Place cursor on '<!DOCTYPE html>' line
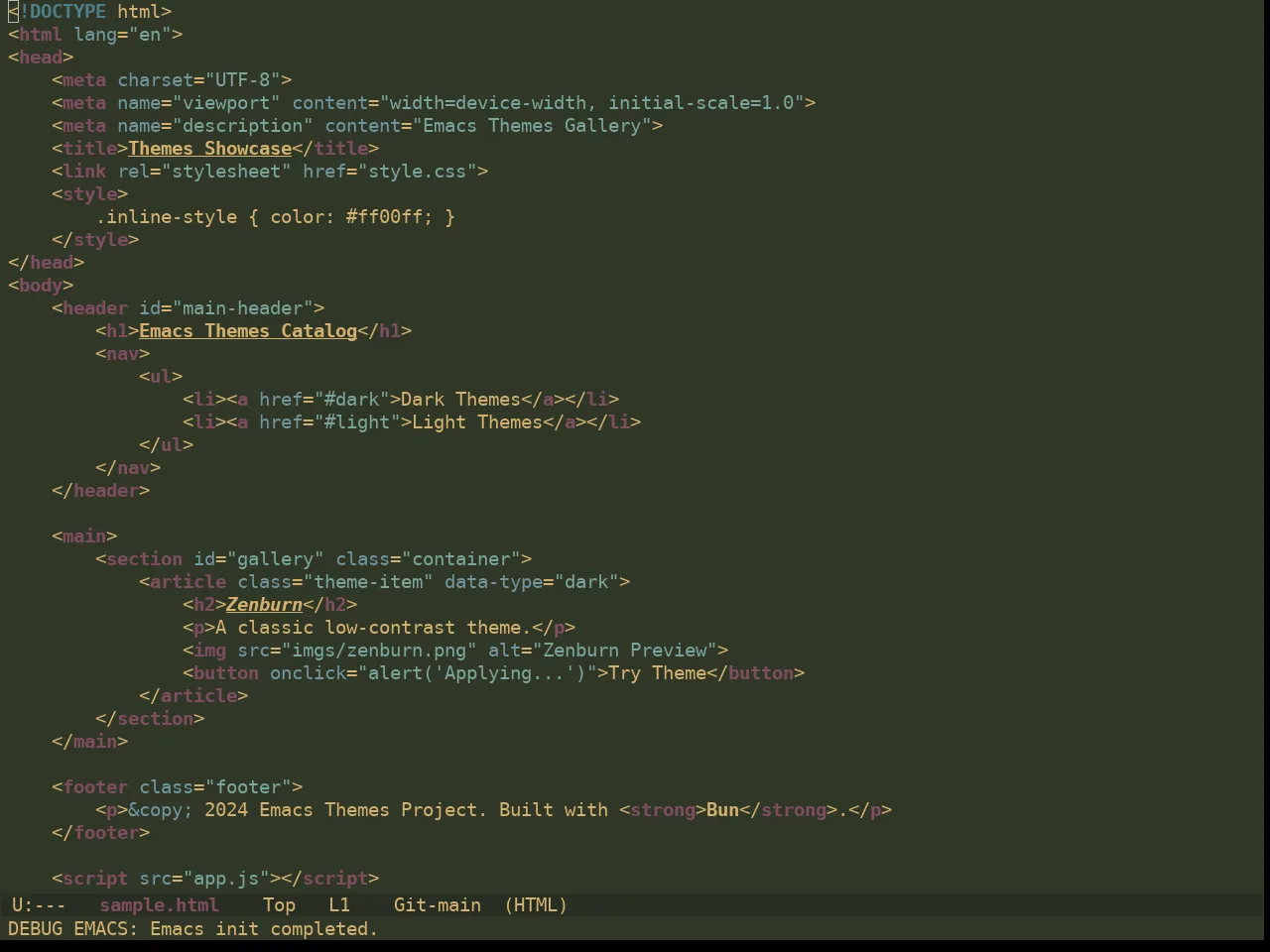The height and width of the screenshot is (952, 1270). [x=90, y=12]
